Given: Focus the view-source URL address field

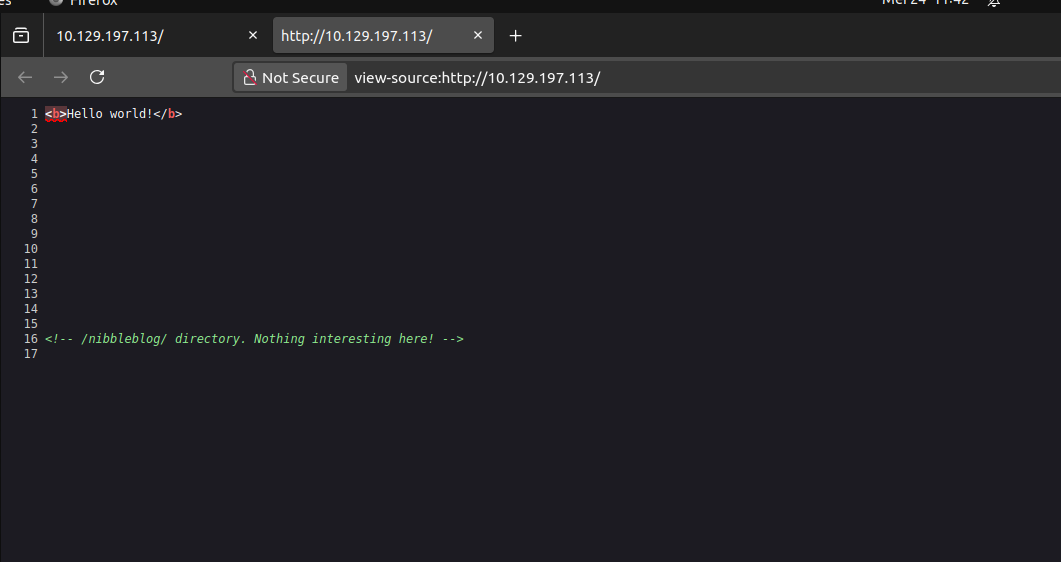Looking at the screenshot, I should (600, 78).
